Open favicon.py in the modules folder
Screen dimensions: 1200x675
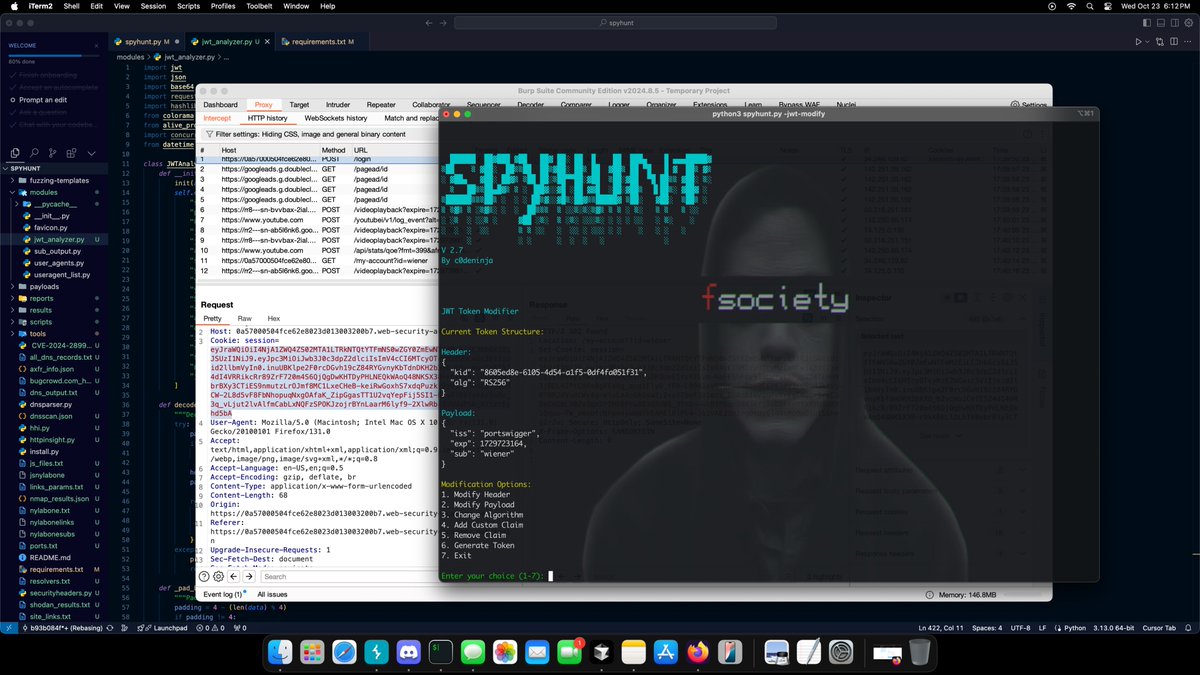(x=50, y=228)
